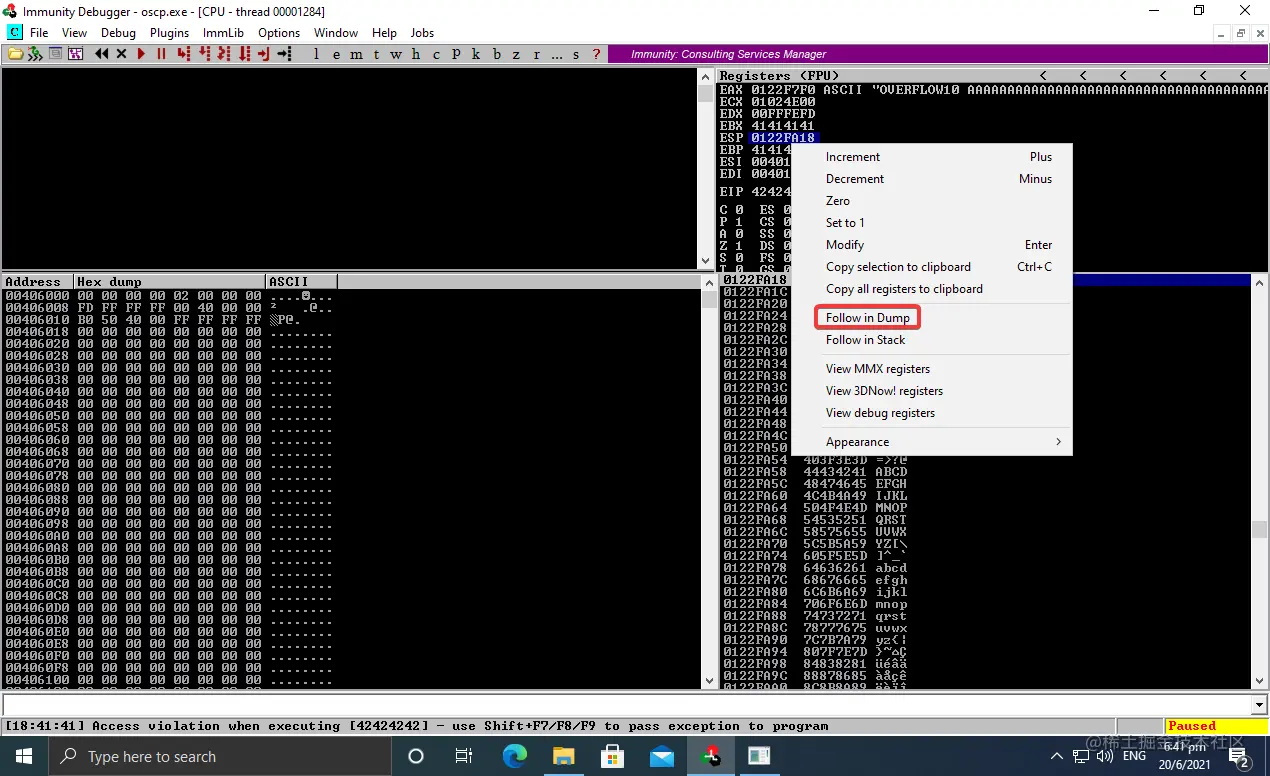Open Source window with 's' button
Screen dimensions: 1270x776
577,54
